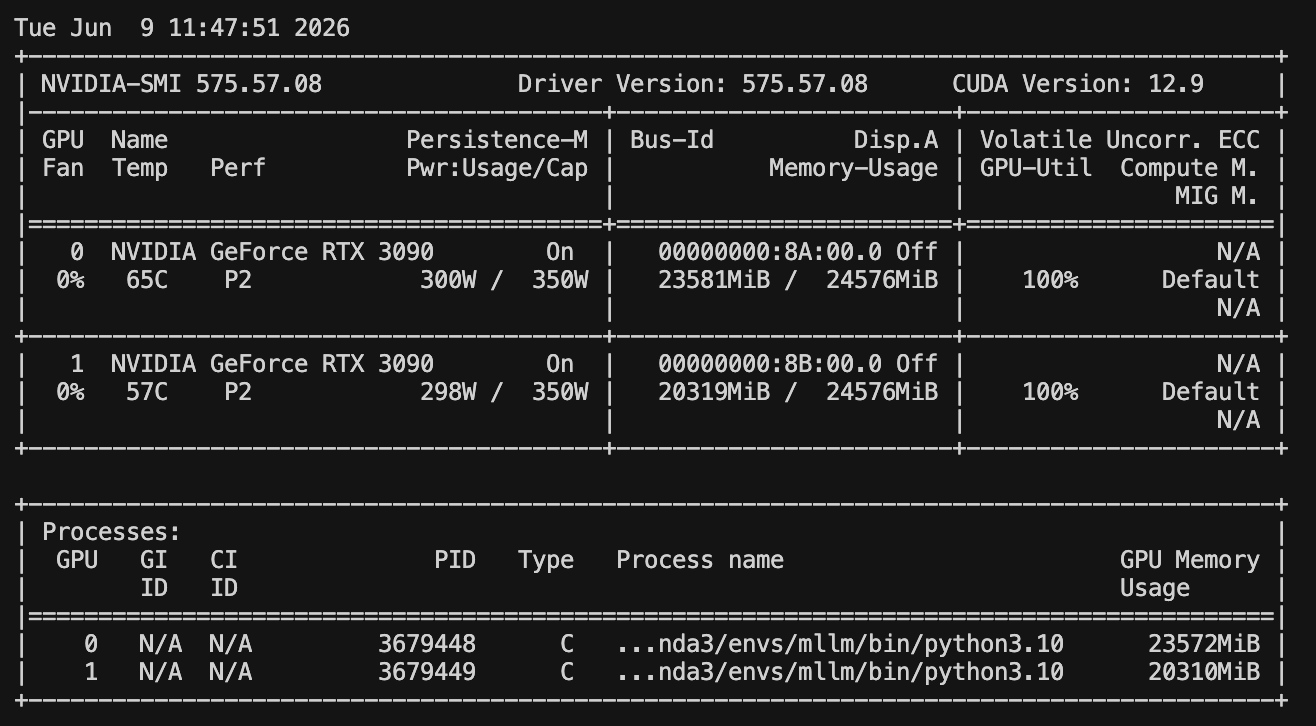Image resolution: width=1316 pixels, height=726 pixels.
Task: Click the timestamp Tue Jun 9 11:47:51 2026
Action: click(182, 27)
